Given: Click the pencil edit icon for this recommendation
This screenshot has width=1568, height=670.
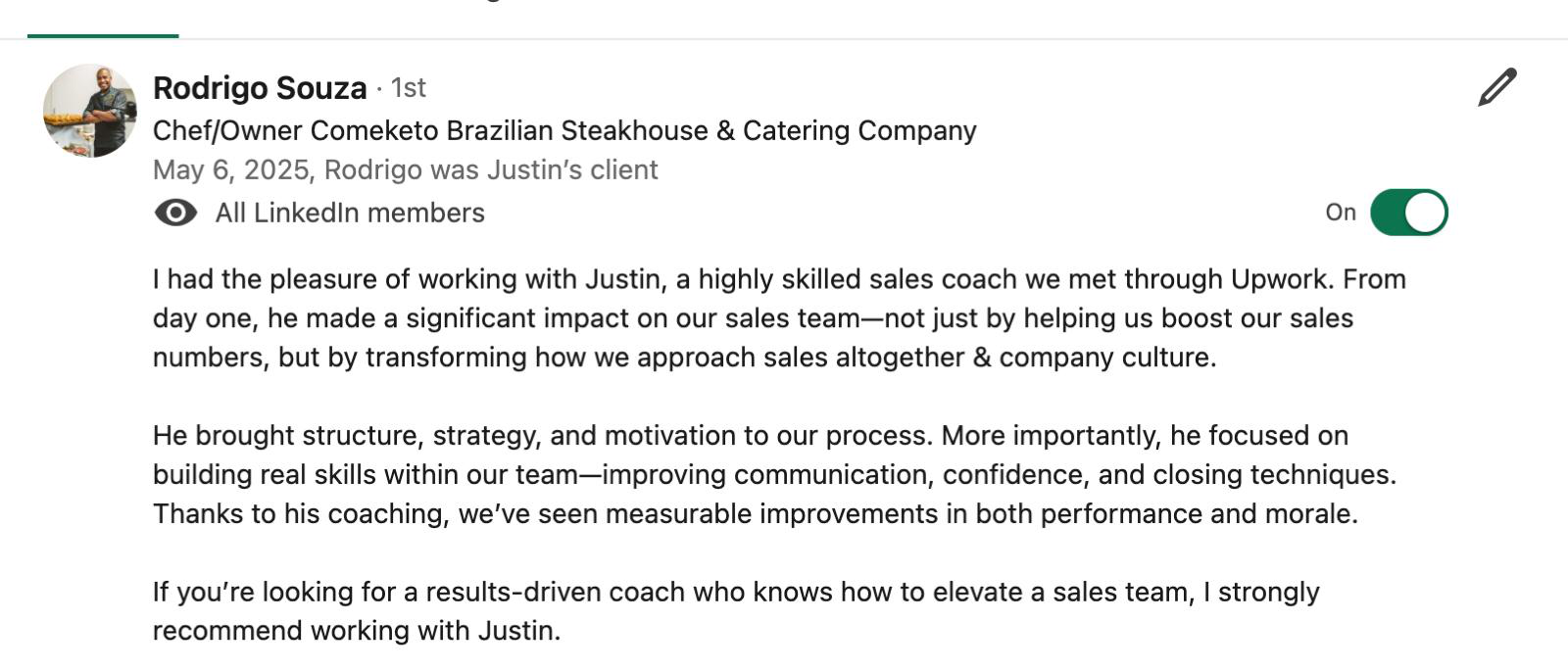Looking at the screenshot, I should pyautogui.click(x=1497, y=87).
